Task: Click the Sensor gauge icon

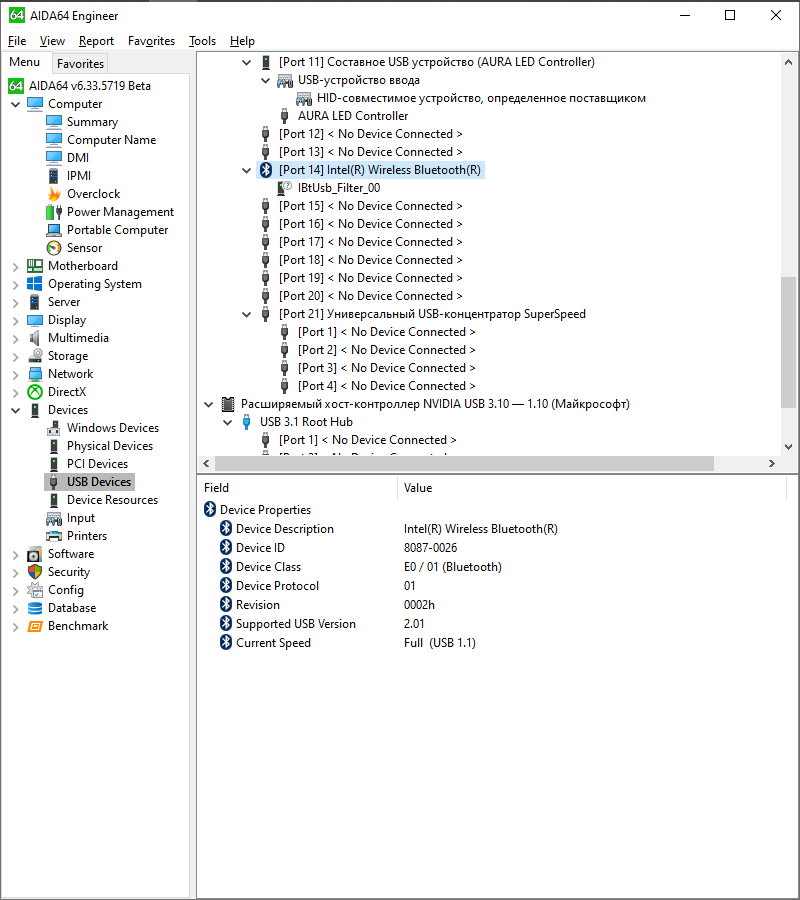Action: click(54, 248)
